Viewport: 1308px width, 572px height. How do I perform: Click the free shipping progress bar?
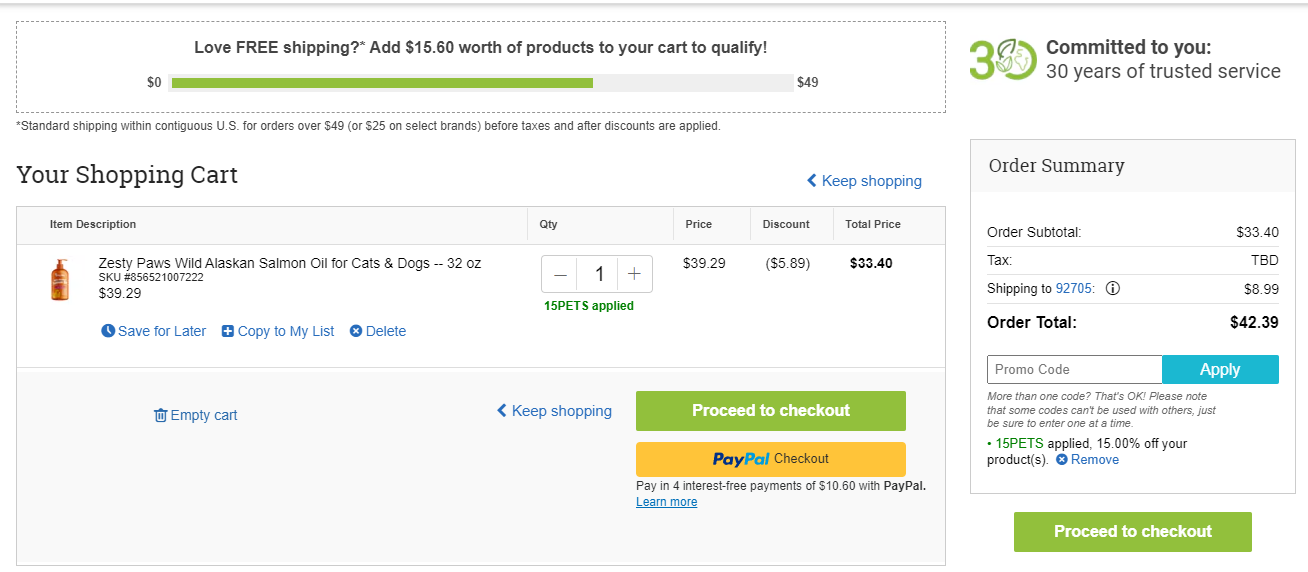point(481,82)
